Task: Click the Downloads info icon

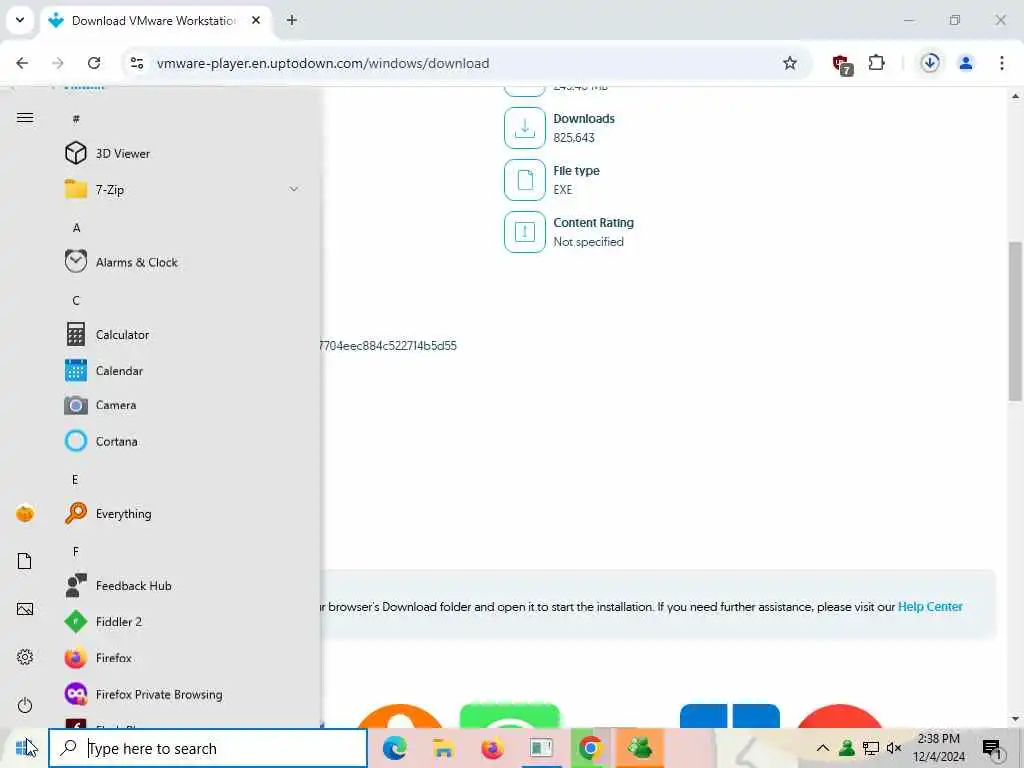Action: [x=524, y=128]
